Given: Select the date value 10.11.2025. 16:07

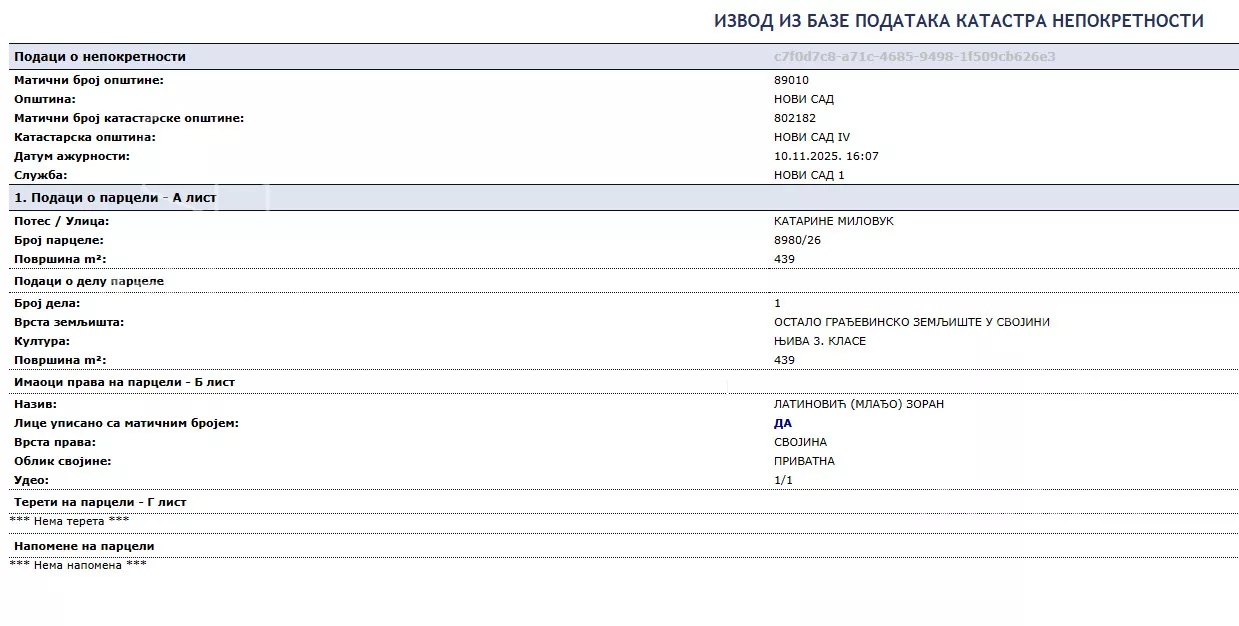Looking at the screenshot, I should [x=826, y=156].
